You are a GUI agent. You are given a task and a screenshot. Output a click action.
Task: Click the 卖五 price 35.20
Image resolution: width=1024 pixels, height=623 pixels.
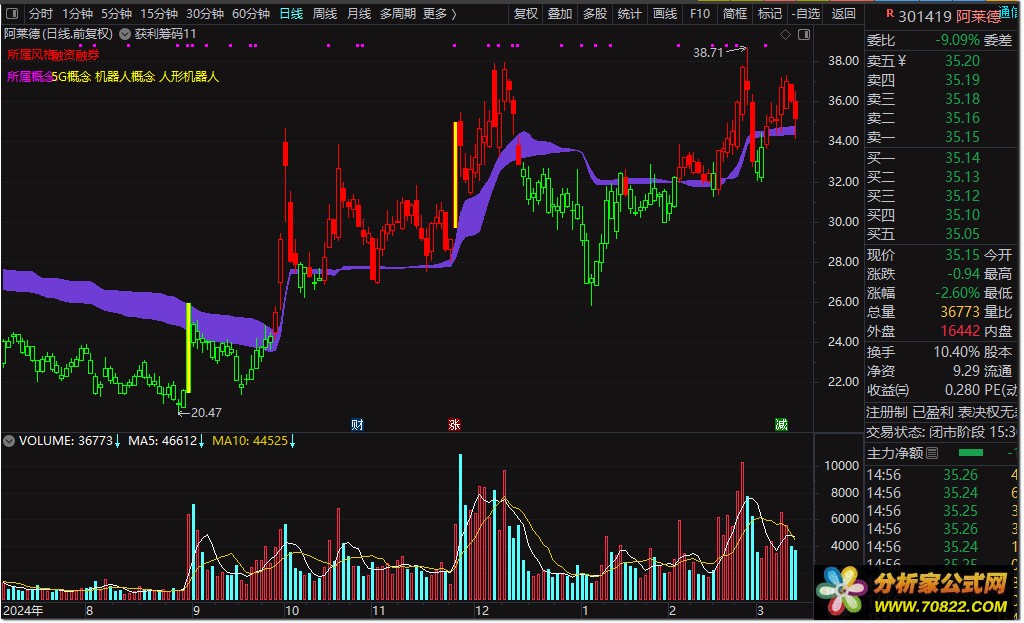(x=962, y=61)
